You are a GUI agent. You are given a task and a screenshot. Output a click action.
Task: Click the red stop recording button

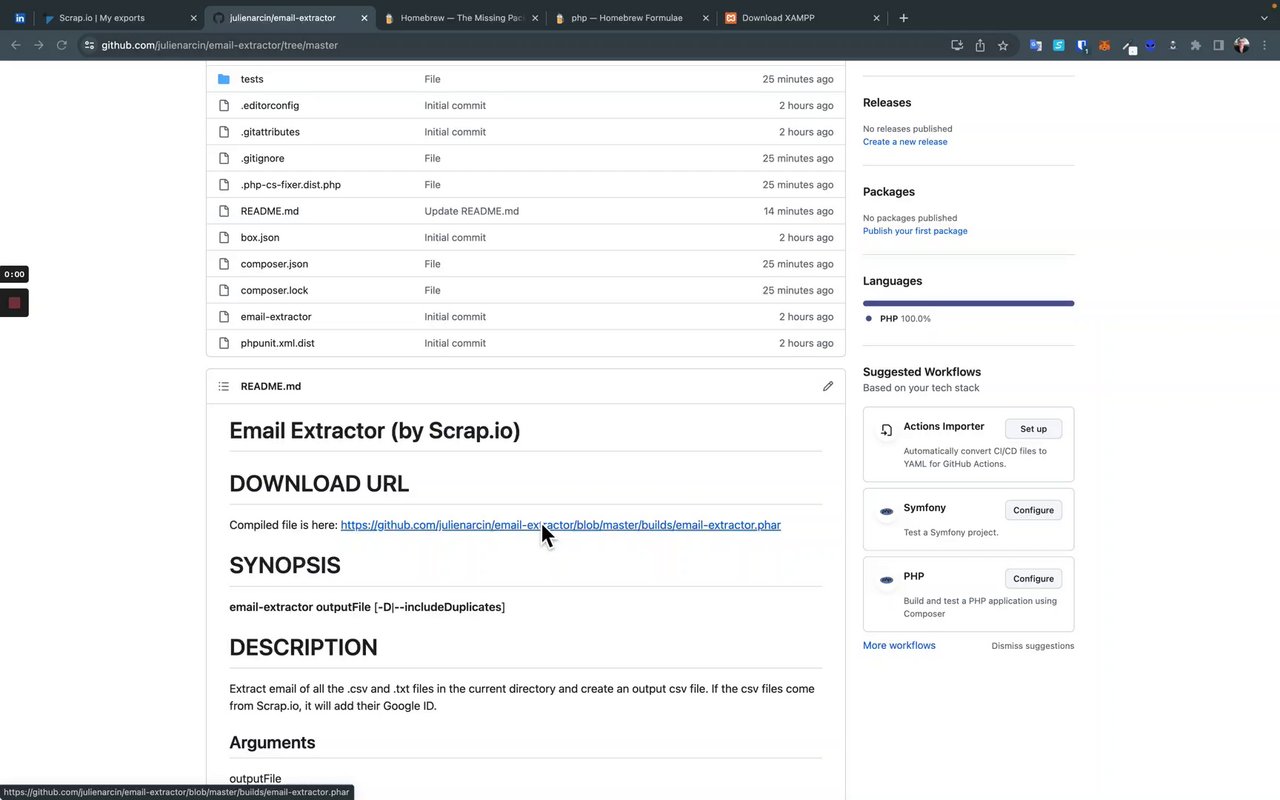tap(14, 303)
